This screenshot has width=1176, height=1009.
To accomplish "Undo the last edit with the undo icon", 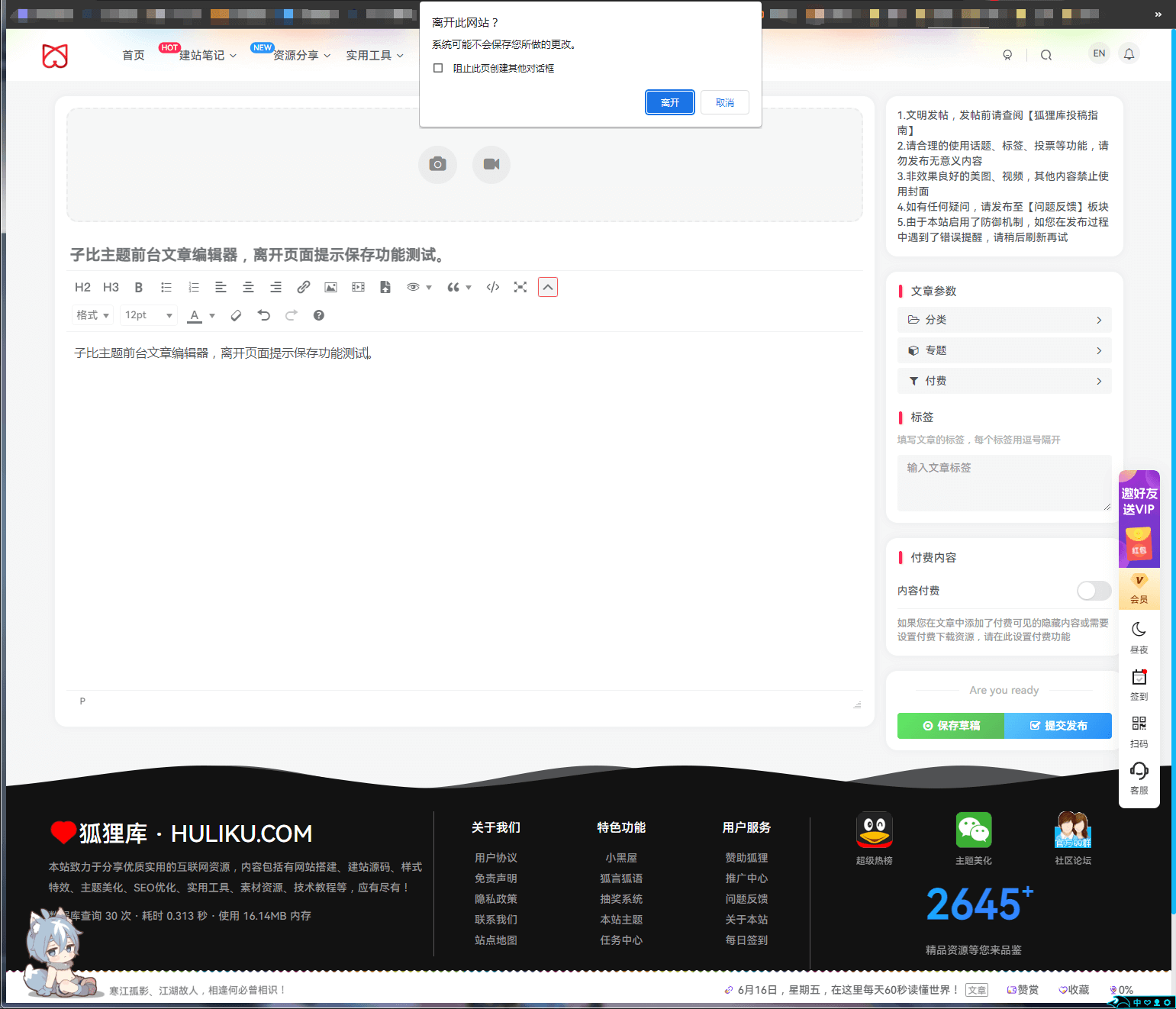I will [263, 314].
